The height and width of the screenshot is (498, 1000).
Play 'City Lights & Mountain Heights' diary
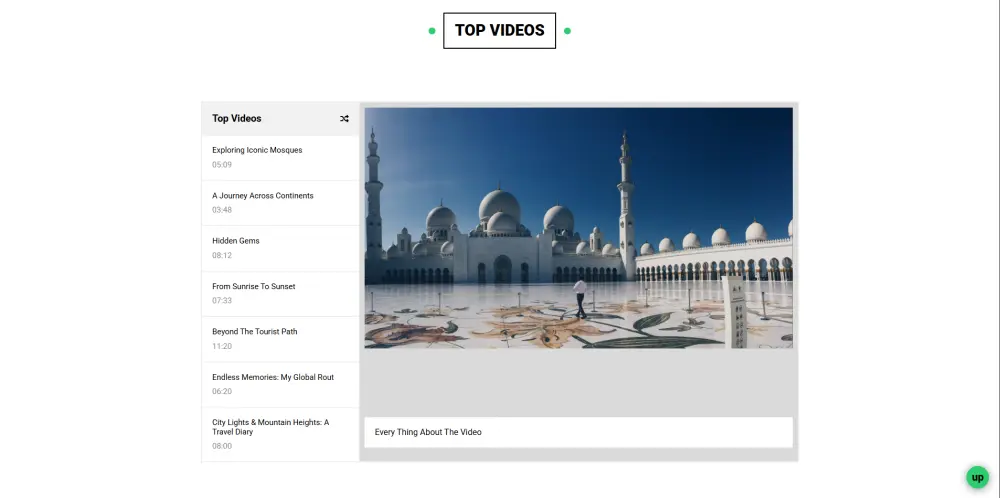(281, 434)
